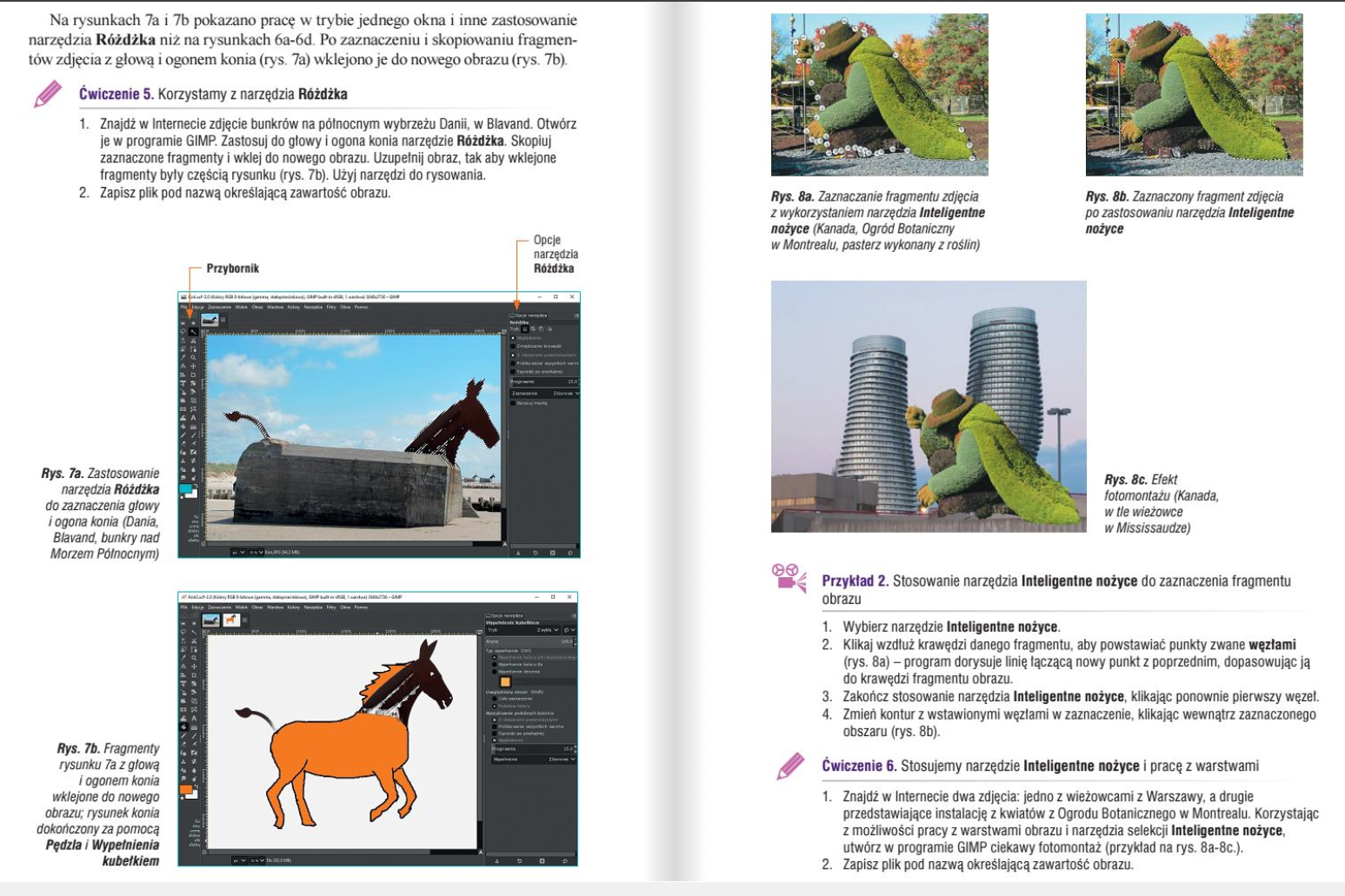This screenshot has height=896, width=1345.
Task: Click the 'Ćwiczenie 5.' heading
Action: 117,94
